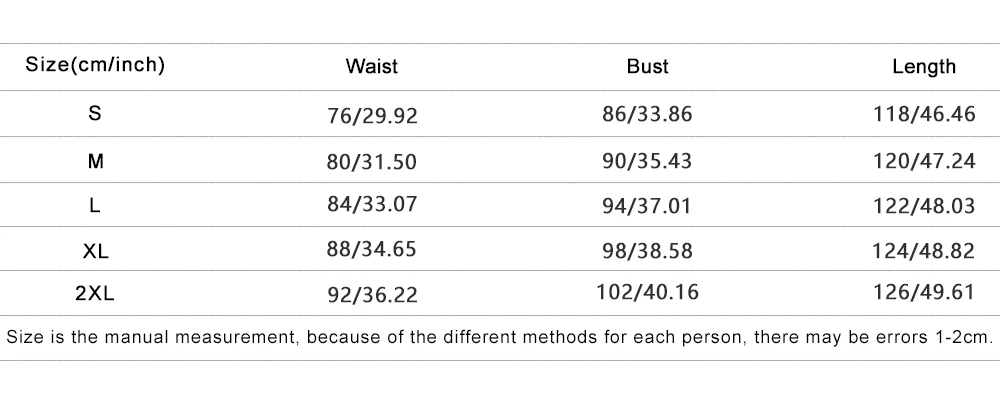Click waist value 76/29.92
This screenshot has height=400, width=1000.
[x=371, y=115]
